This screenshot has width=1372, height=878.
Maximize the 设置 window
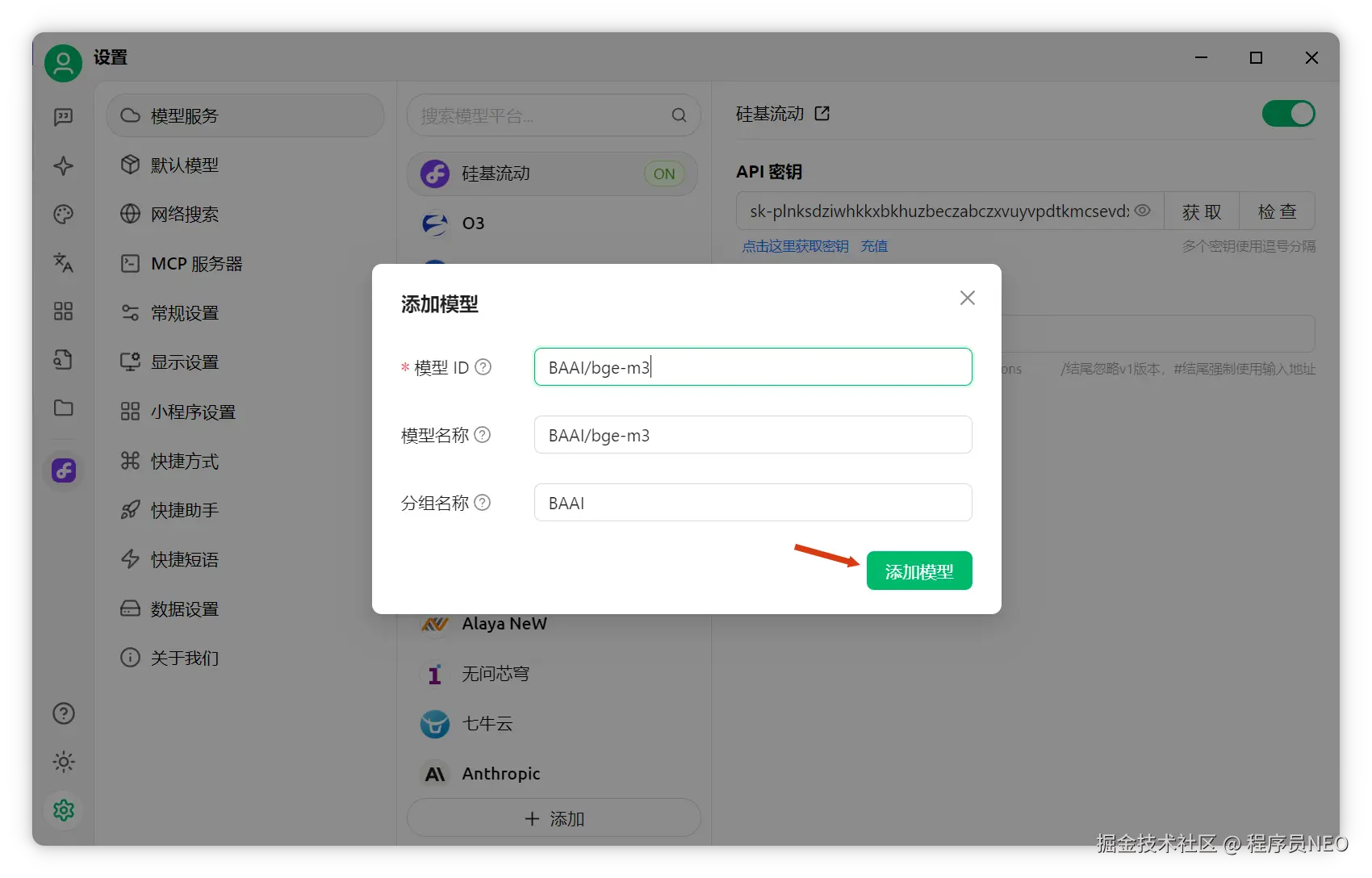tap(1256, 57)
